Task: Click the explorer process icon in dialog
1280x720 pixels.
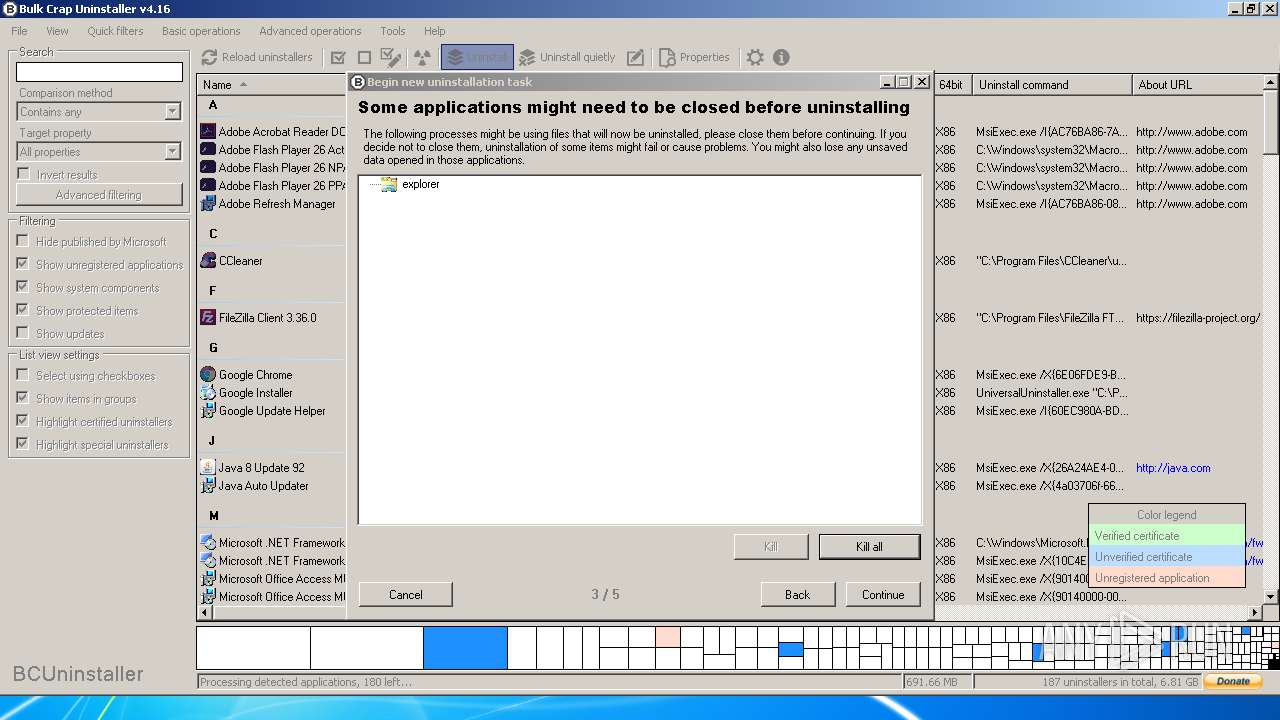Action: click(x=389, y=184)
